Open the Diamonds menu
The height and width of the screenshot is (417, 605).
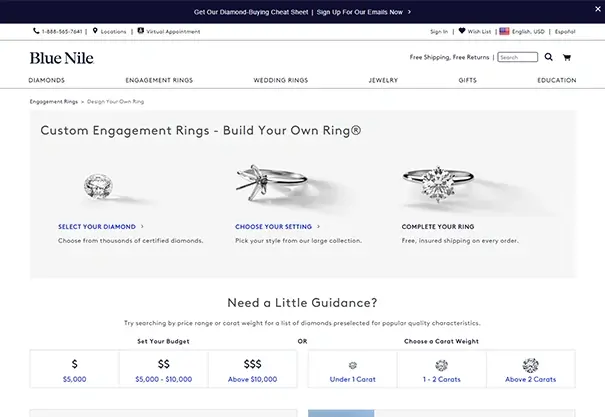47,80
